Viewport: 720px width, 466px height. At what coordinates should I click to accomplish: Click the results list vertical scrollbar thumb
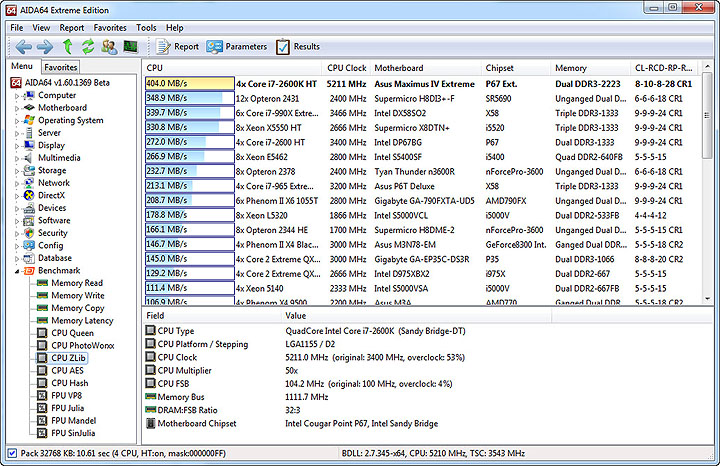[707, 115]
